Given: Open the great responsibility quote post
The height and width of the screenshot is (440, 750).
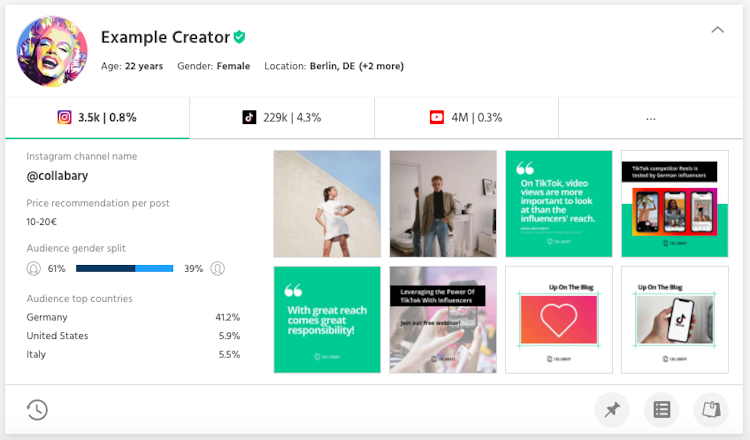Looking at the screenshot, I should (x=327, y=319).
